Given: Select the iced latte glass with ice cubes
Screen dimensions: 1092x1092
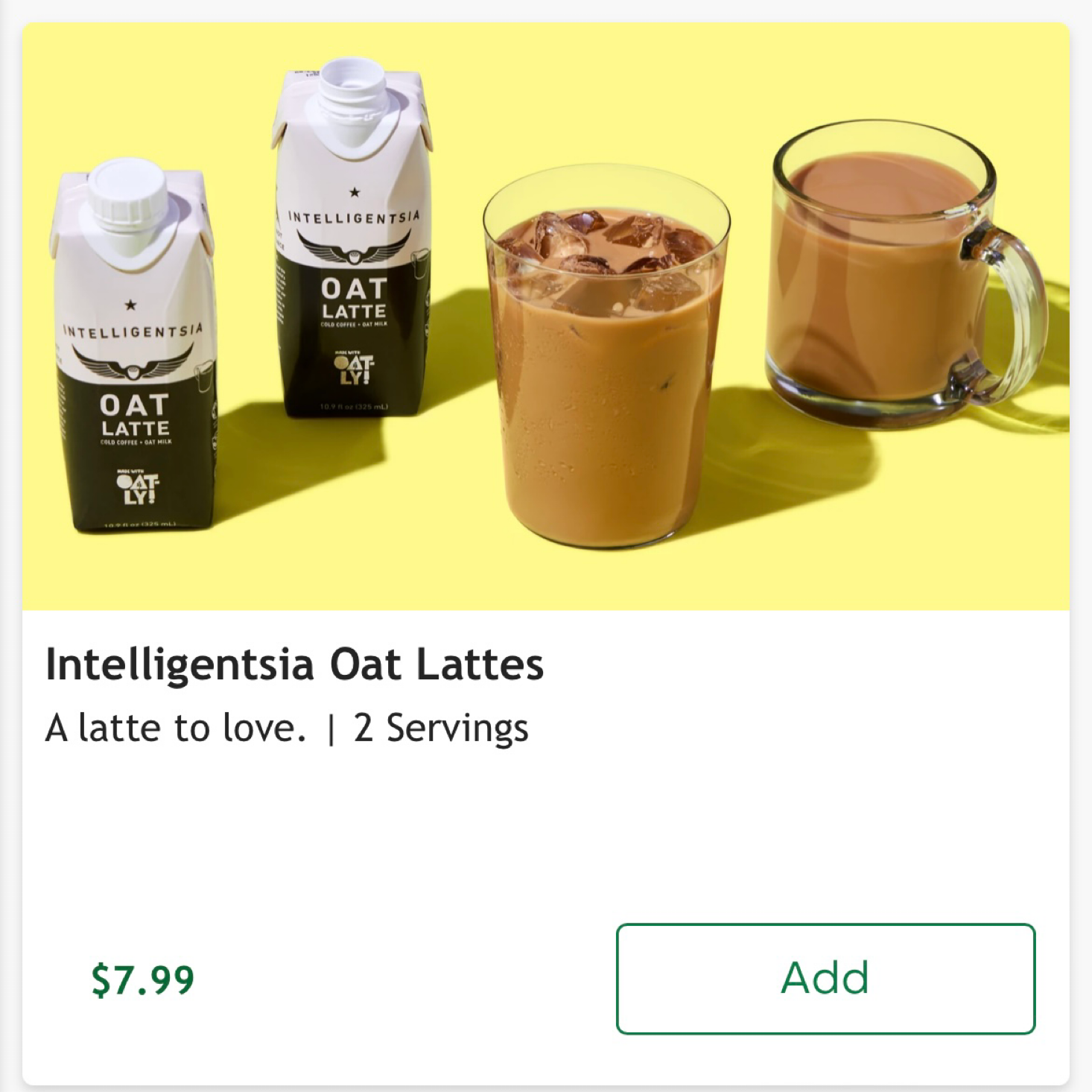Looking at the screenshot, I should (606, 356).
